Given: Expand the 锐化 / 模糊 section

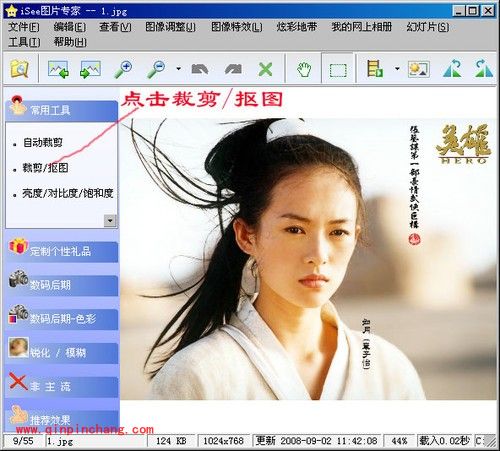Looking at the screenshot, I should click(62, 353).
